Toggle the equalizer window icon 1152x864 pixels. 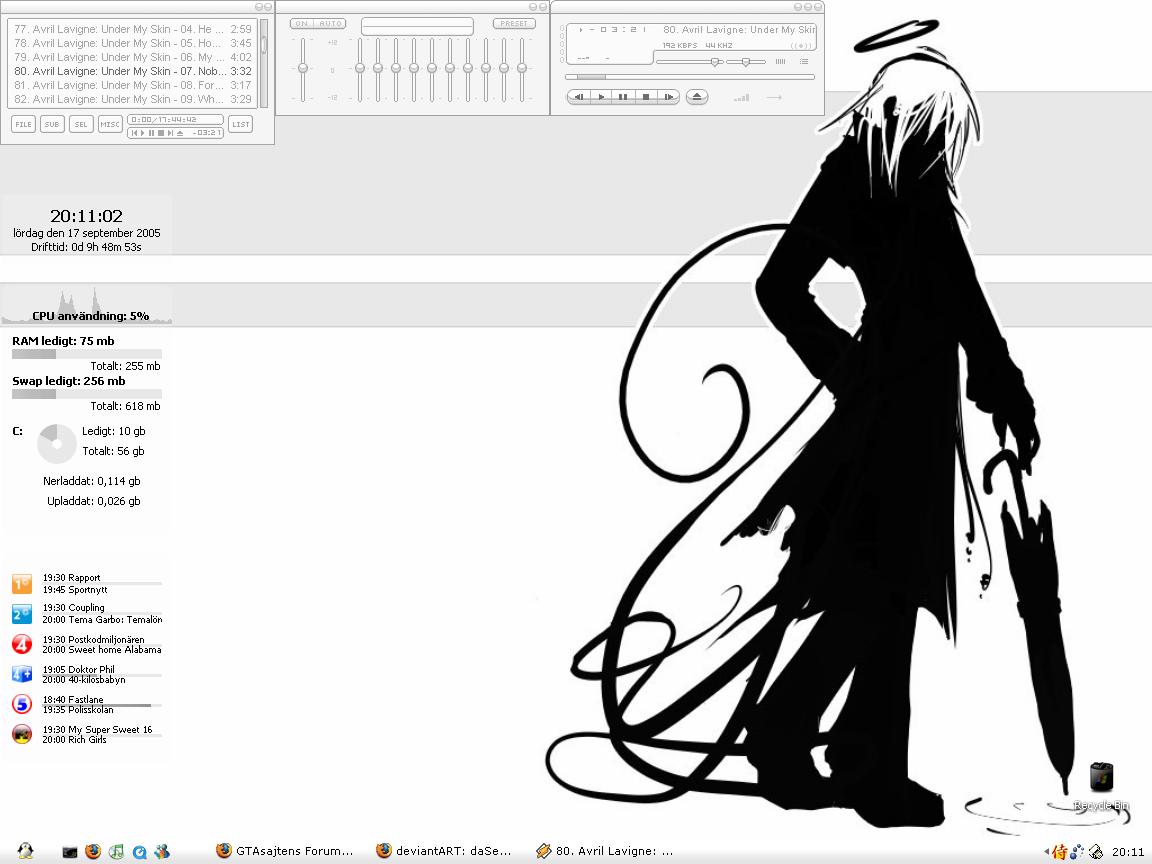pos(780,62)
